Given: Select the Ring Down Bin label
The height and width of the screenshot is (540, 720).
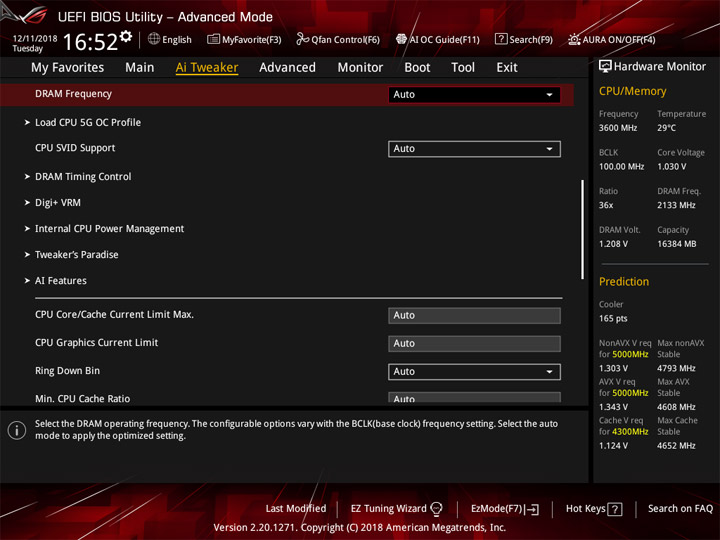Looking at the screenshot, I should [67, 371].
